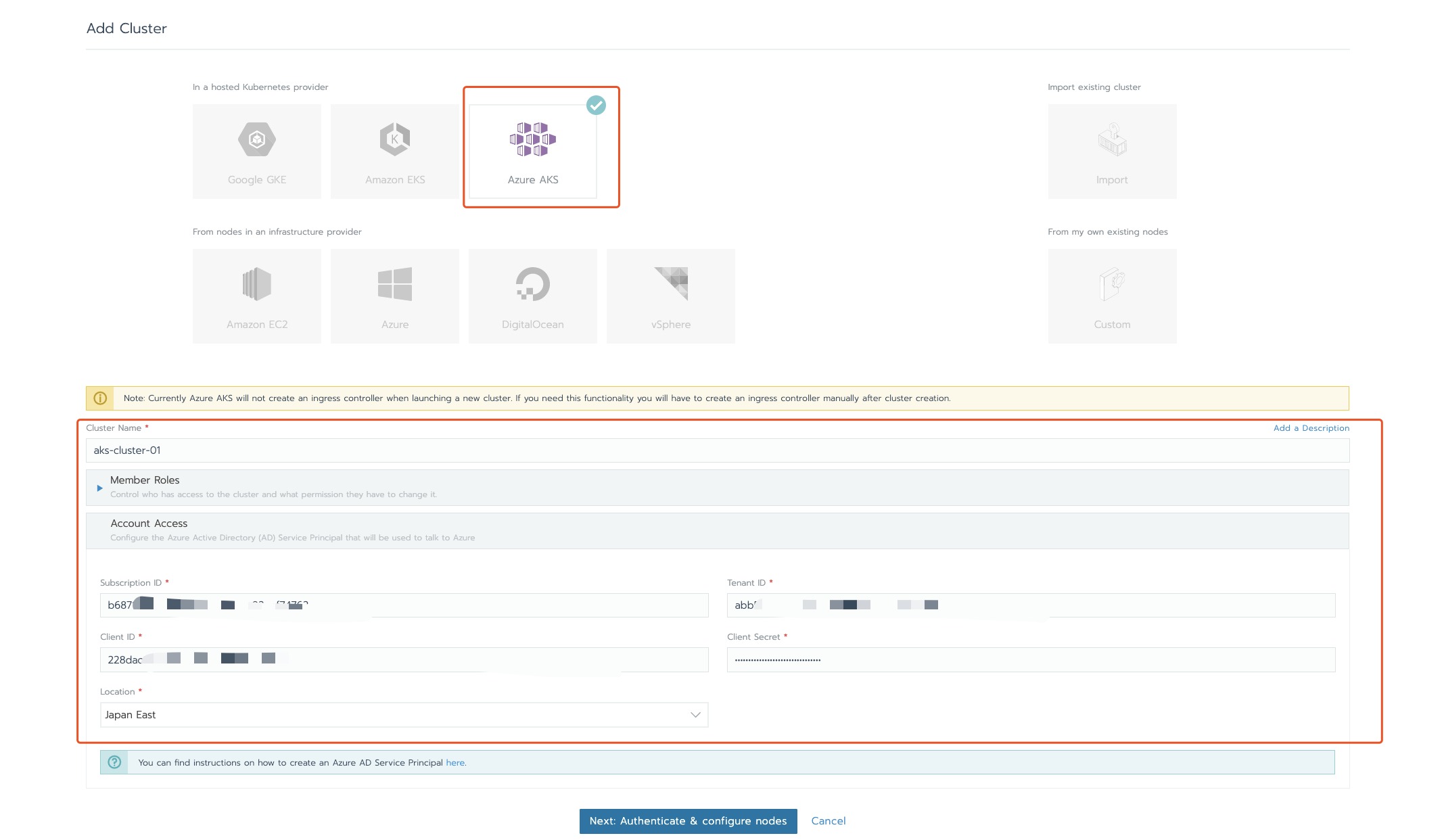
Task: Click Add a Description link
Action: 1311,428
